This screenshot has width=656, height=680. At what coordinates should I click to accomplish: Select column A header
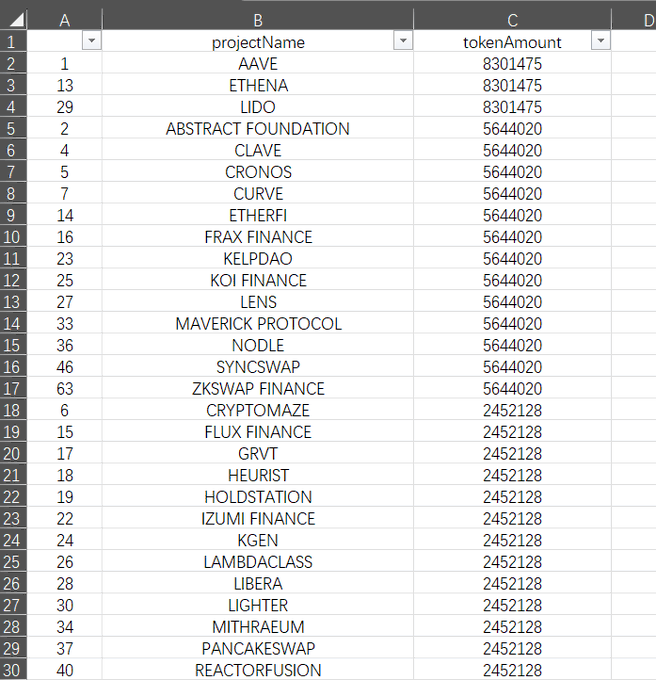[x=65, y=20]
